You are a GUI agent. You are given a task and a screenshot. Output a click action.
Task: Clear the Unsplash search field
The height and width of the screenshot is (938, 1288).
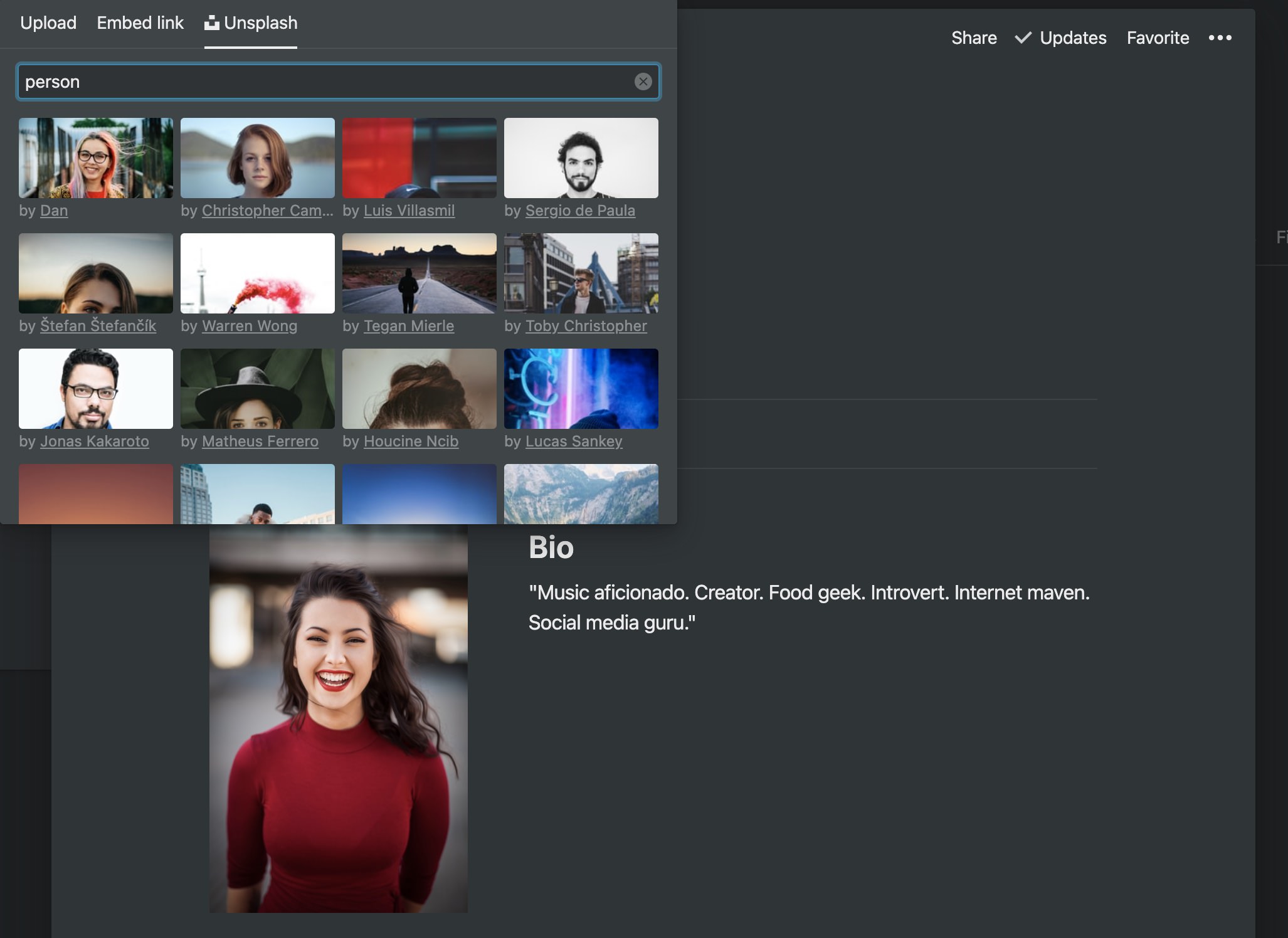pos(643,82)
